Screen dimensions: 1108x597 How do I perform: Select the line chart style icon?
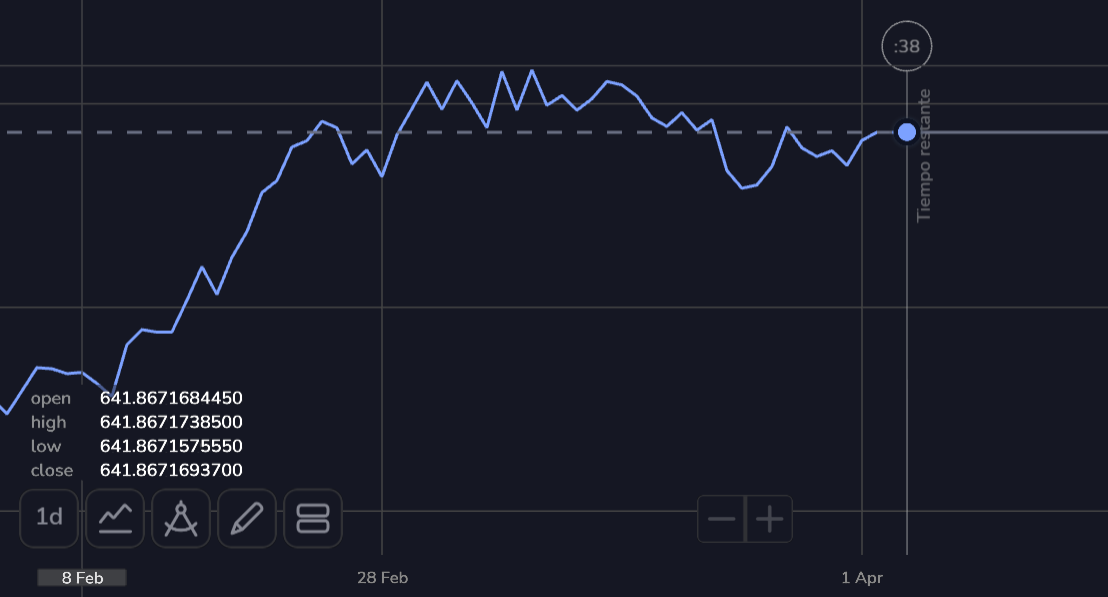coord(114,518)
